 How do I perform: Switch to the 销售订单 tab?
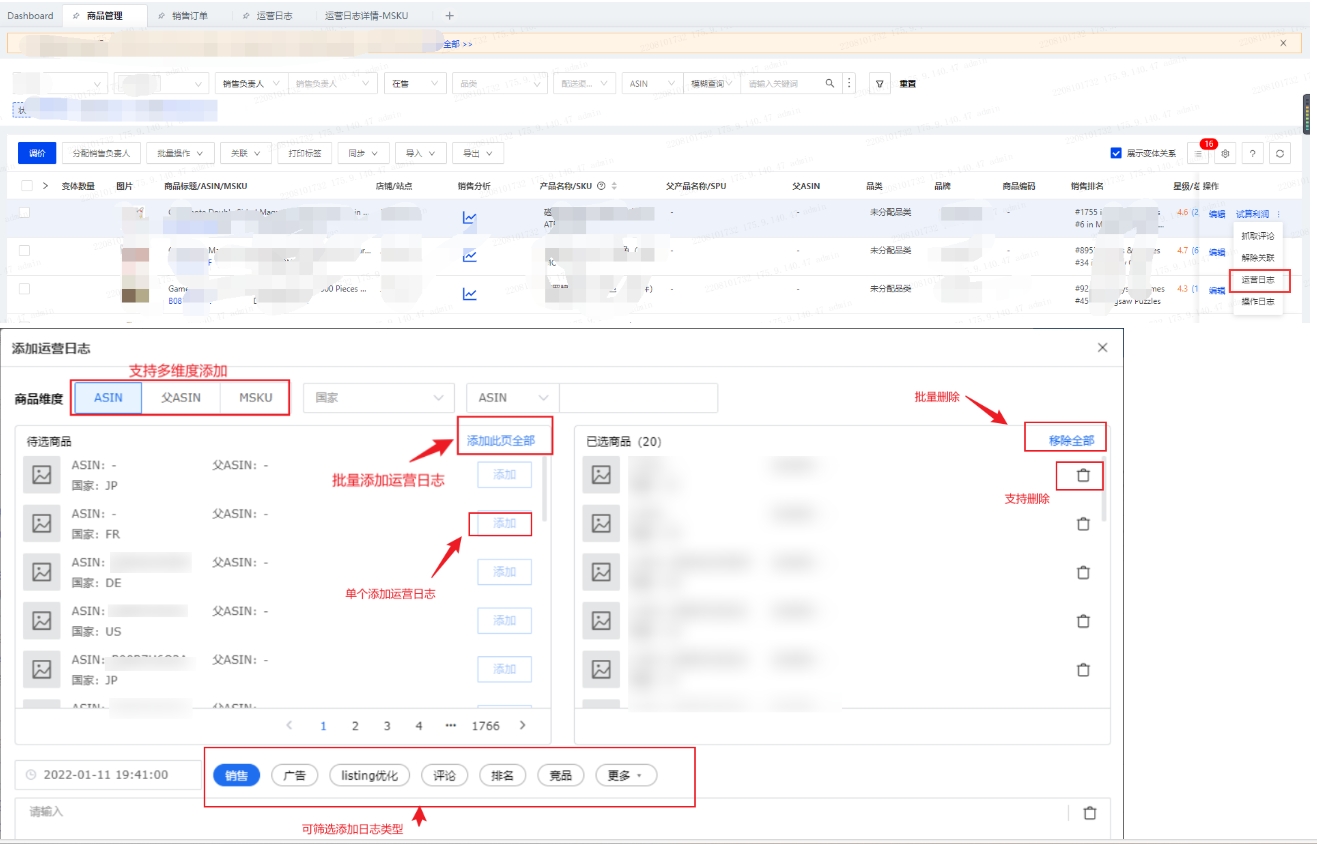point(189,15)
